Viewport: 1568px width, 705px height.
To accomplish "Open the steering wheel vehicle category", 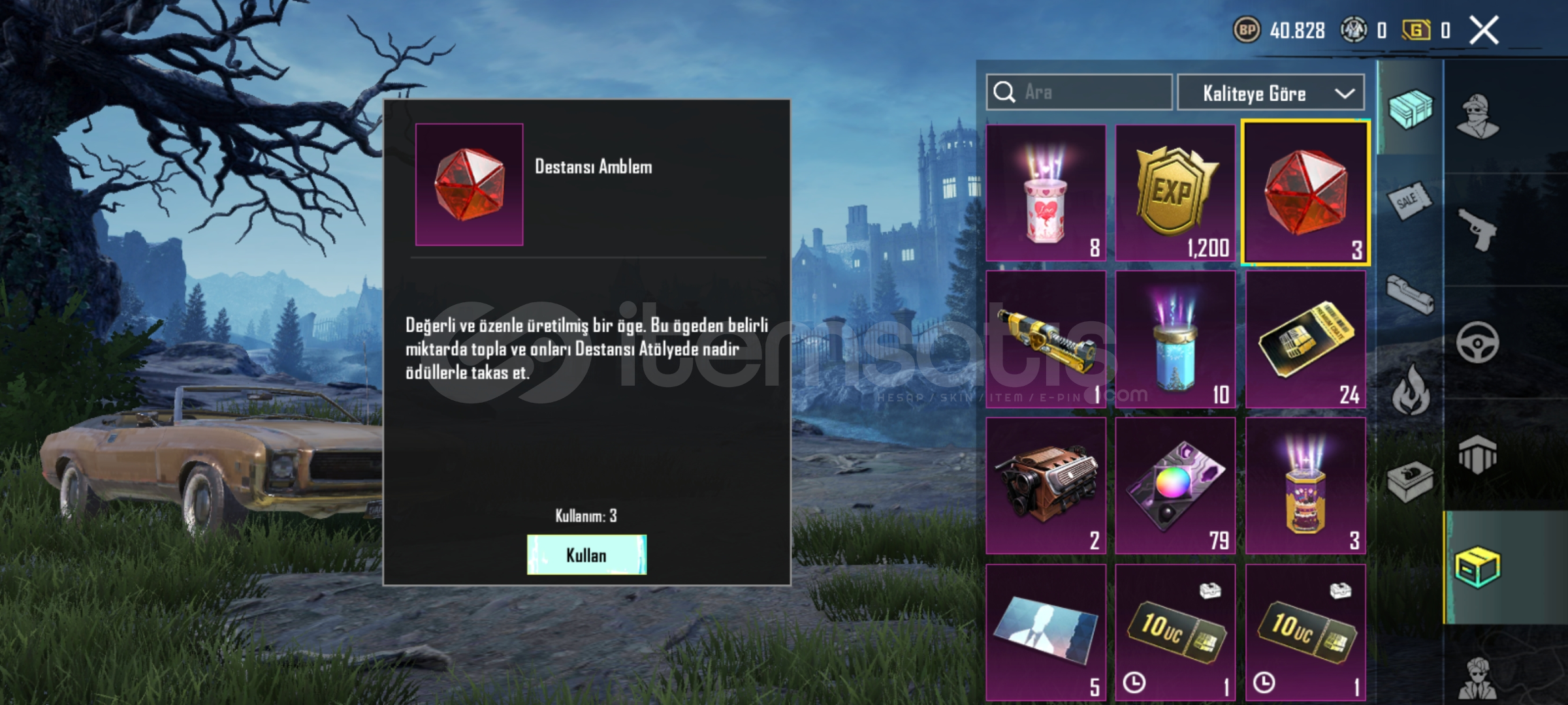I will pos(1477,342).
